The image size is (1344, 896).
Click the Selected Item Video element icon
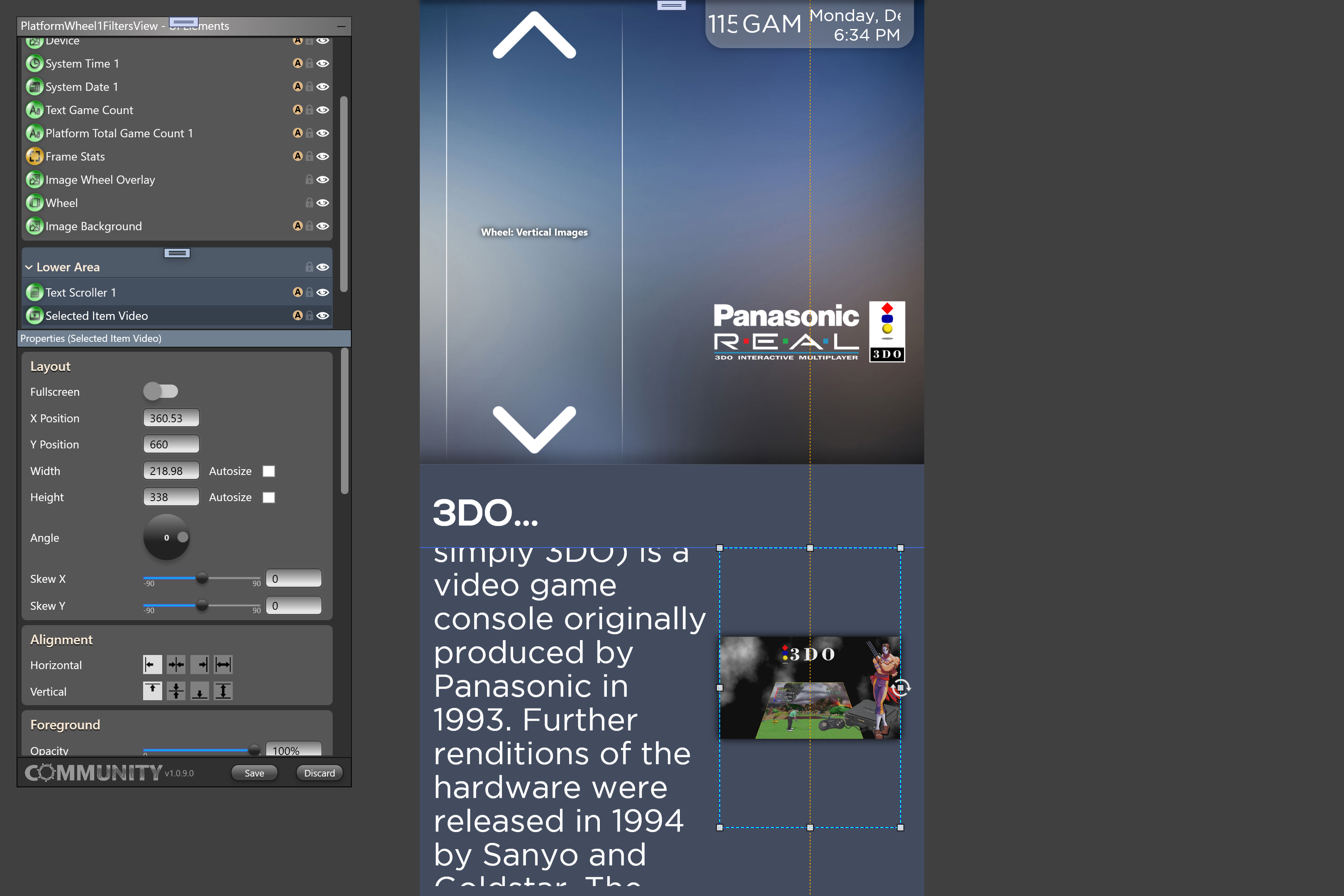click(x=35, y=315)
